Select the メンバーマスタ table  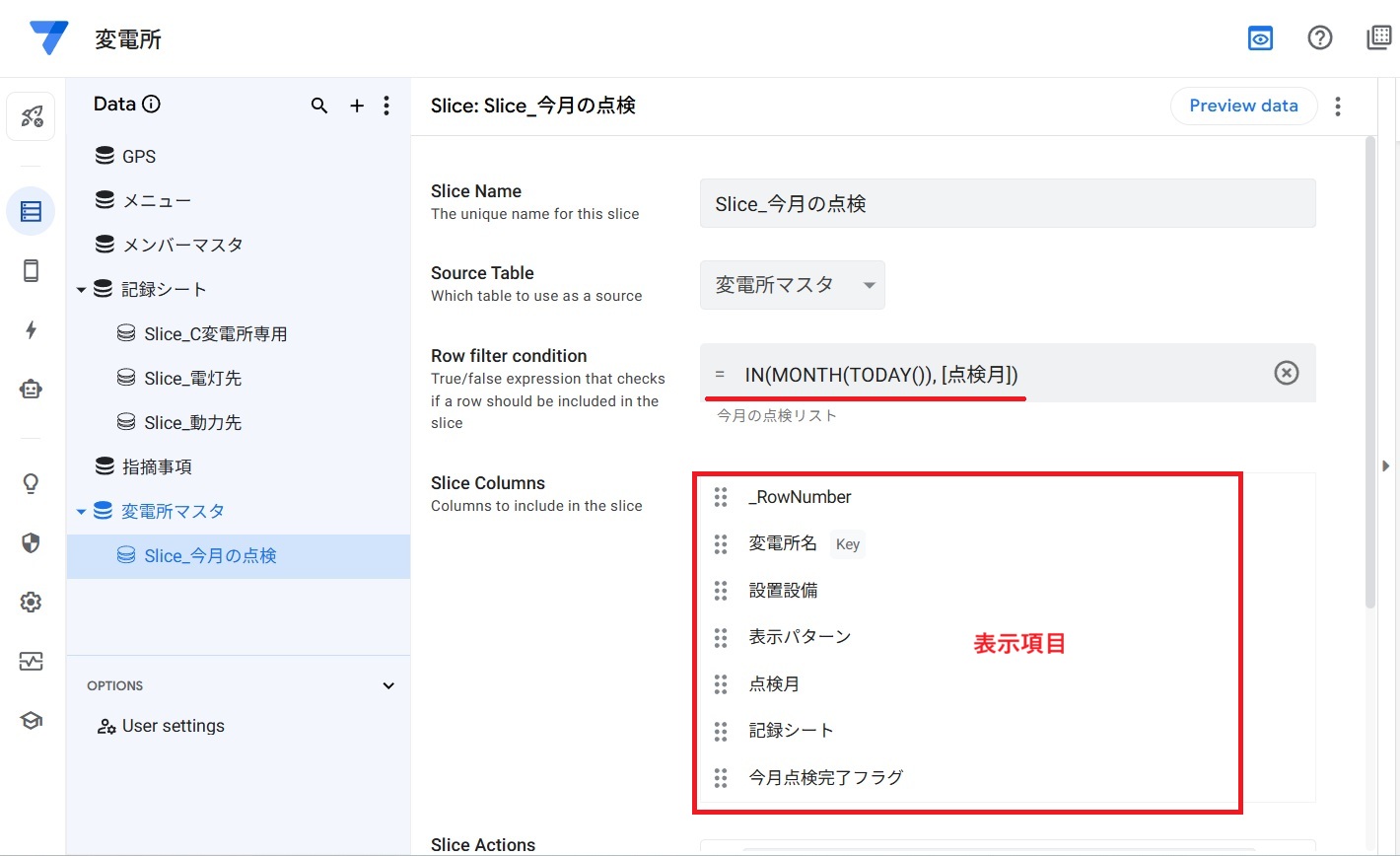point(181,245)
